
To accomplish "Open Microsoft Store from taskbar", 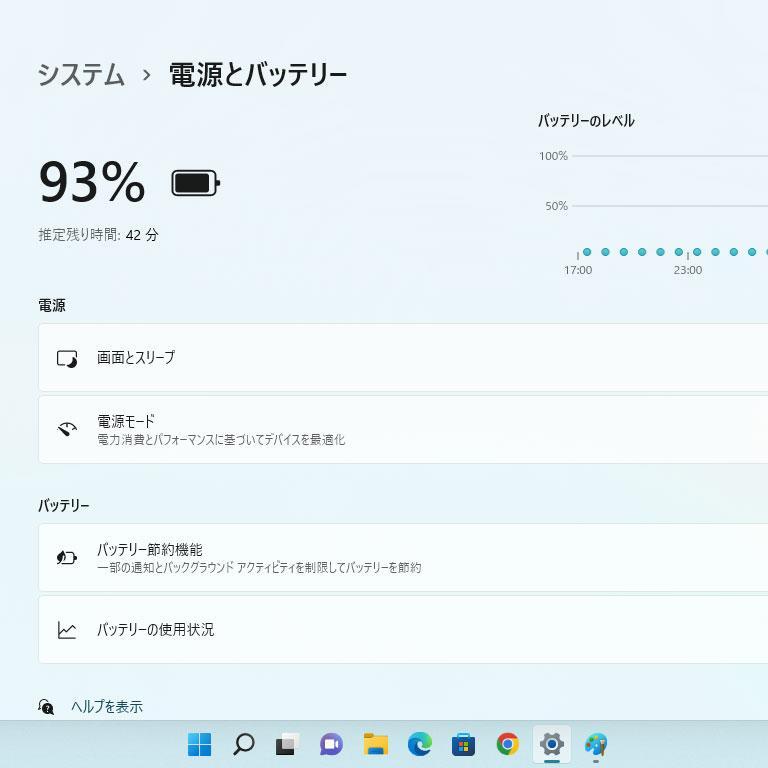I will [x=463, y=744].
